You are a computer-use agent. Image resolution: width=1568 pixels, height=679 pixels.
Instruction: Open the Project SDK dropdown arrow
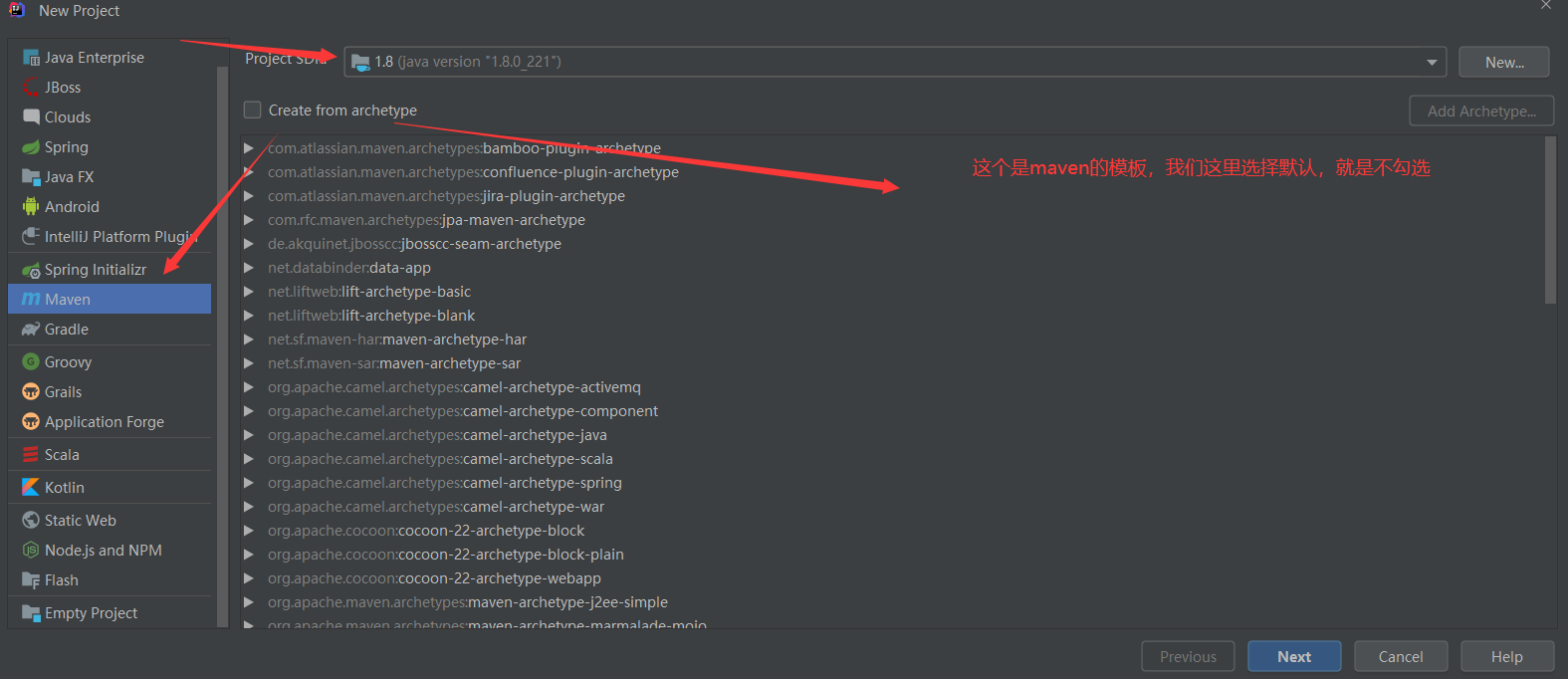(x=1432, y=62)
